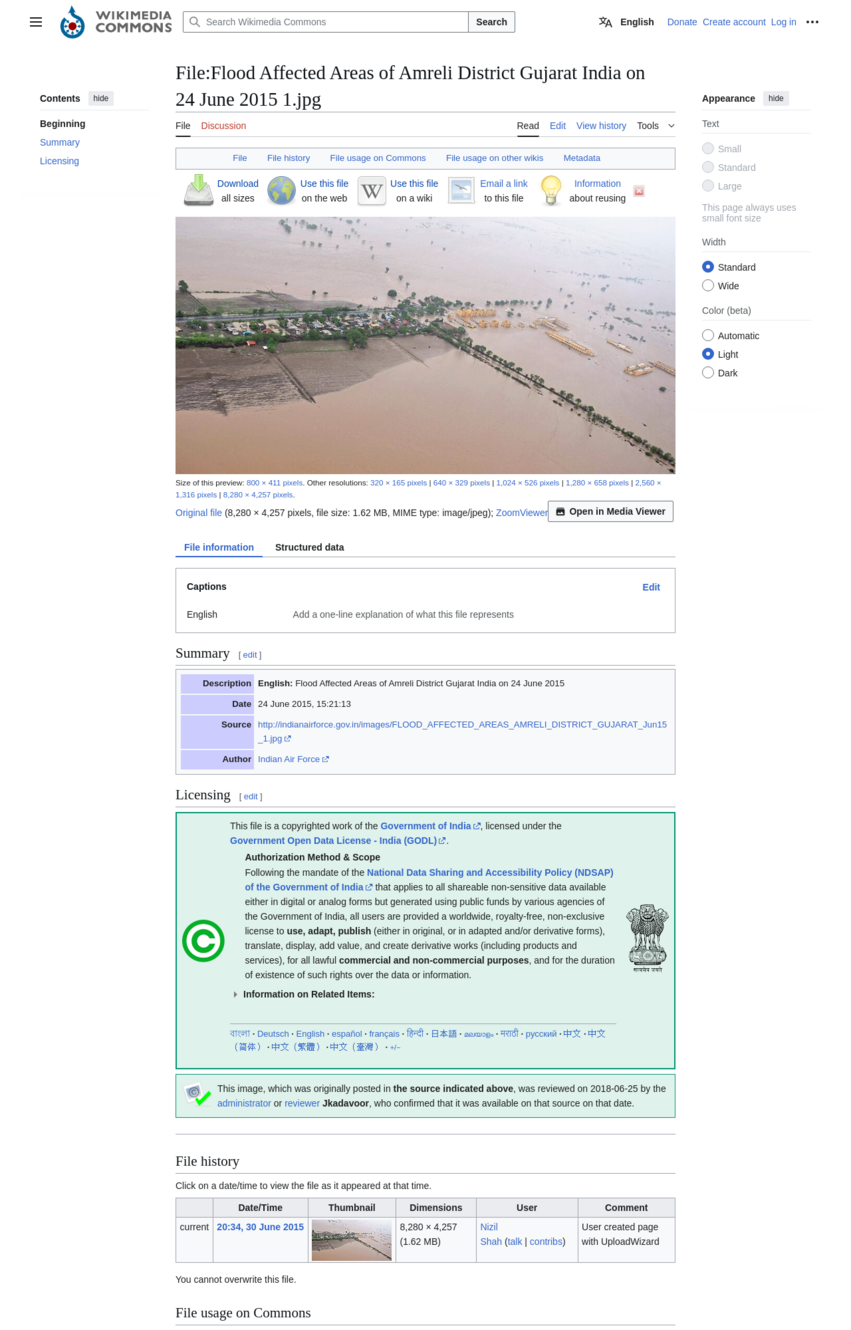Expand the Tools dropdown menu

[x=656, y=126]
